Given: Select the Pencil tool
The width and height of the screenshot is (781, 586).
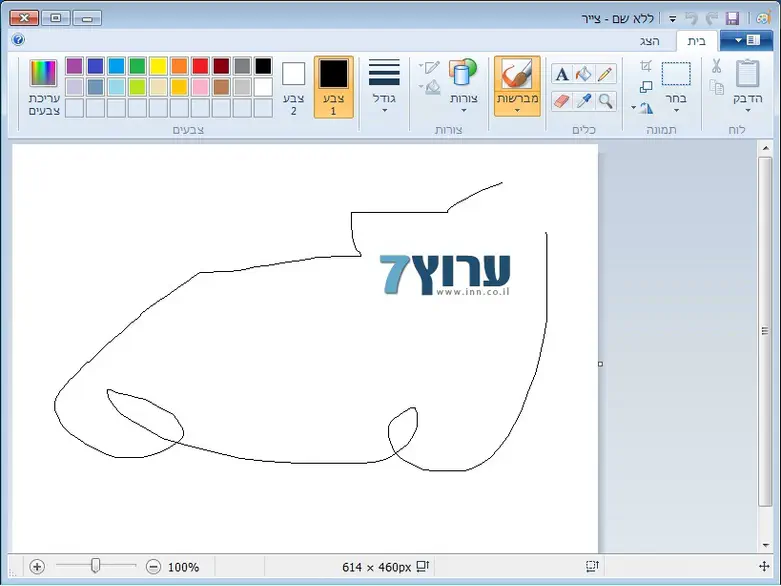Looking at the screenshot, I should pos(606,74).
